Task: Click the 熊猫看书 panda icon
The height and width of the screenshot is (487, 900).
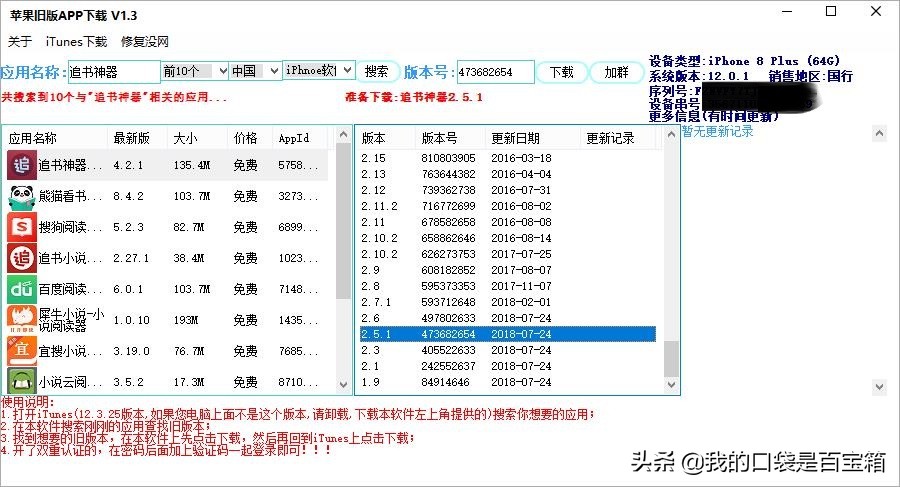Action: (22, 196)
